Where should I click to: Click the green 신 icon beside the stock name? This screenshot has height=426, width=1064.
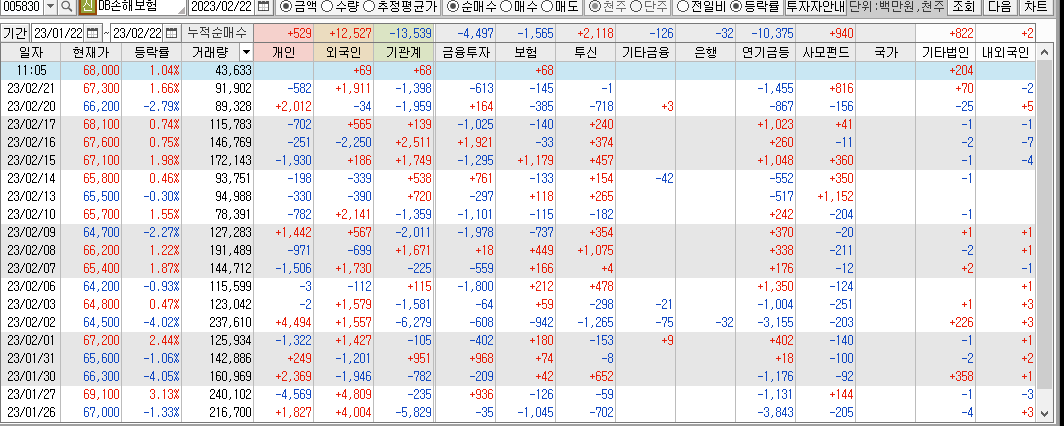87,8
